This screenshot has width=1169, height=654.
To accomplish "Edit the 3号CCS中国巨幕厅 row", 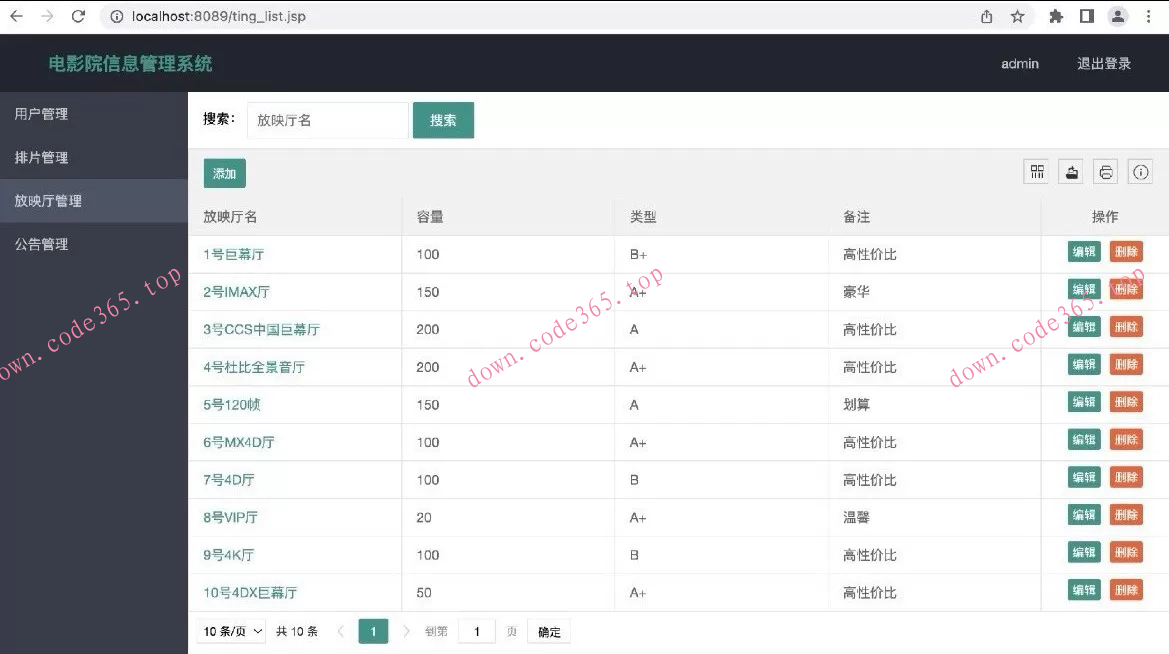I will click(1084, 327).
